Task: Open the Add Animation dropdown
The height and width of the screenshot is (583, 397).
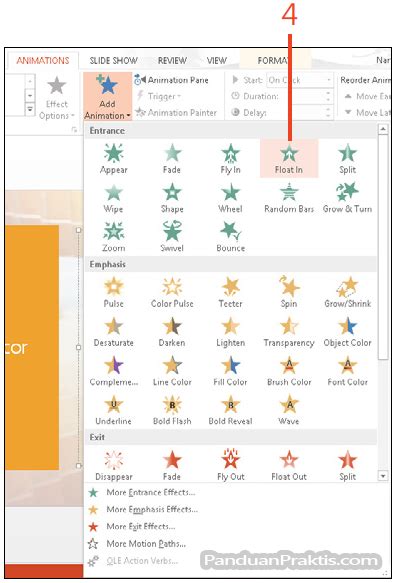Action: [x=107, y=97]
